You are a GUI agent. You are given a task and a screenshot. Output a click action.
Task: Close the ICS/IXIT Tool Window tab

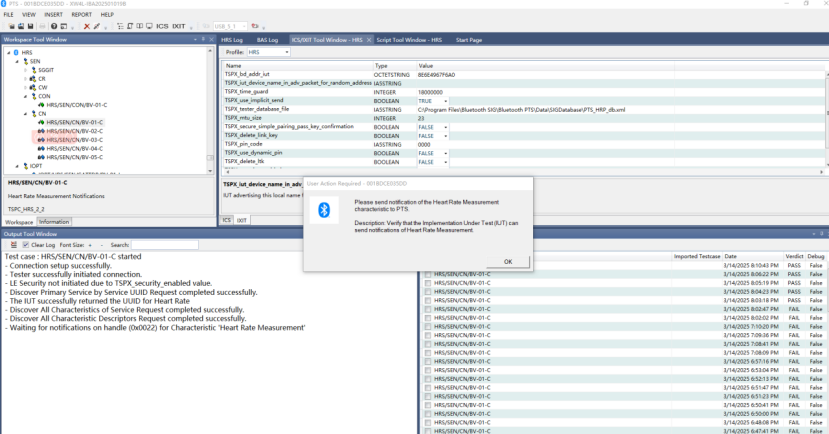[x=369, y=40]
